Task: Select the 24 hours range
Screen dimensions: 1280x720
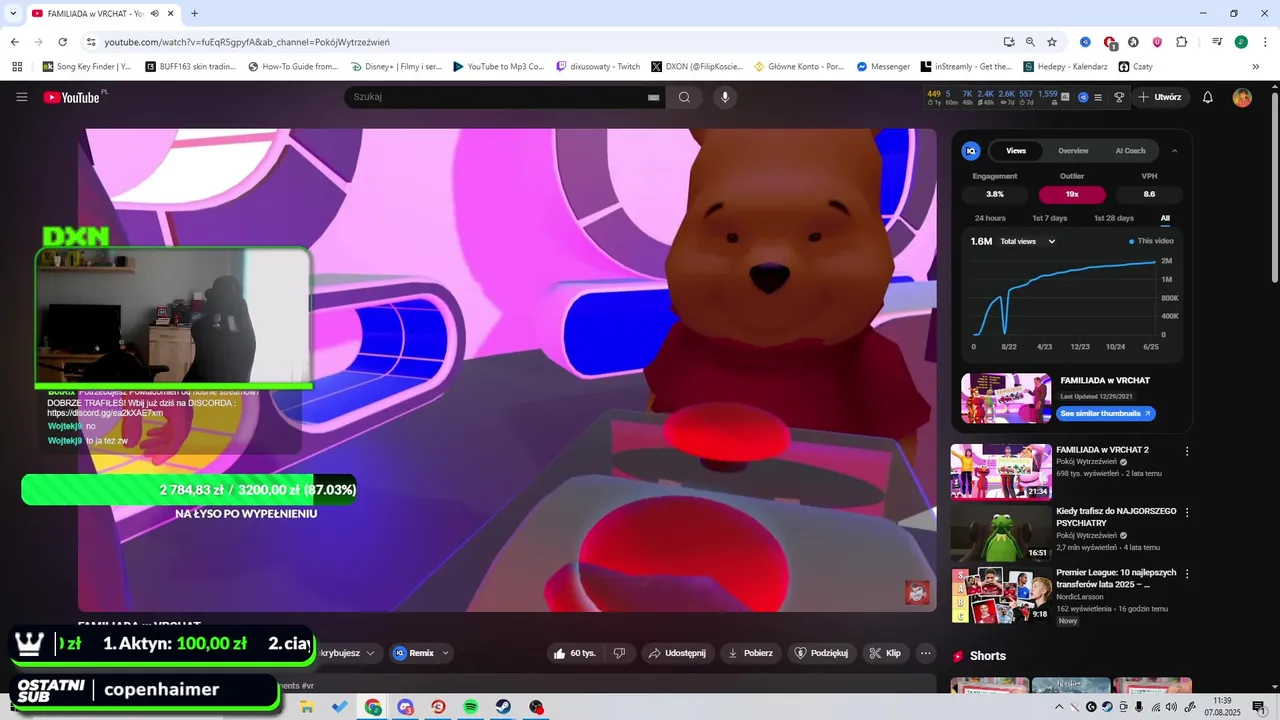Action: click(990, 218)
